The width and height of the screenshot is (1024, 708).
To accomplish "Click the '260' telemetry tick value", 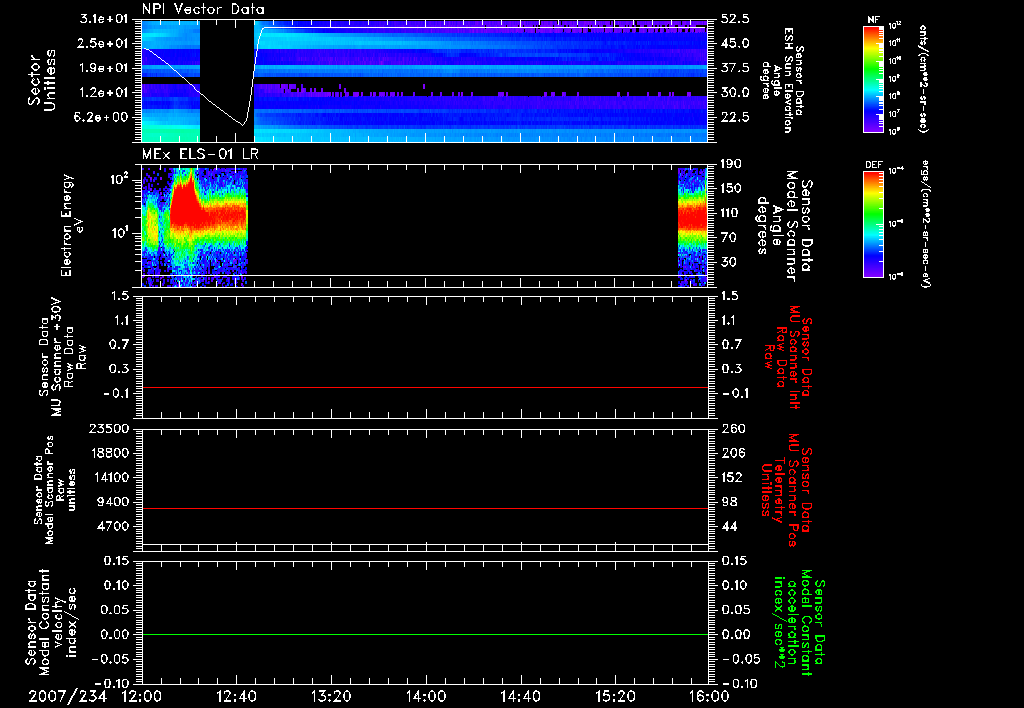I will tap(733, 429).
